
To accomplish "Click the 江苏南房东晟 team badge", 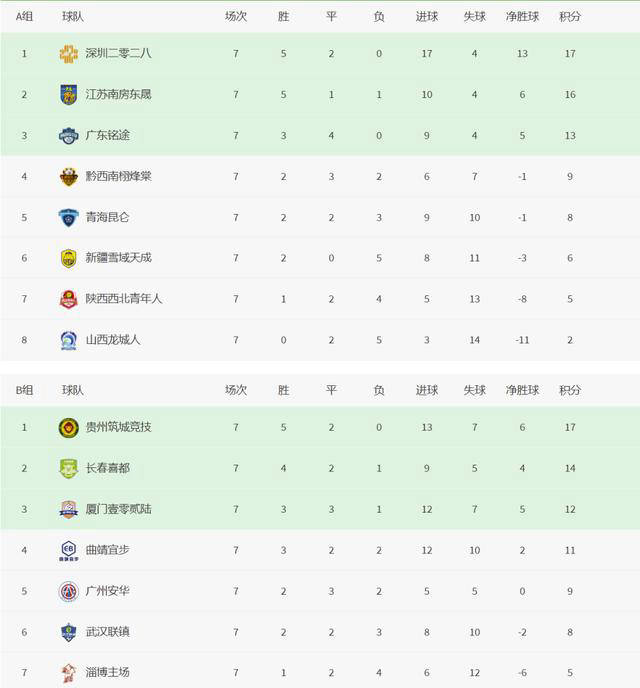I will (x=68, y=95).
